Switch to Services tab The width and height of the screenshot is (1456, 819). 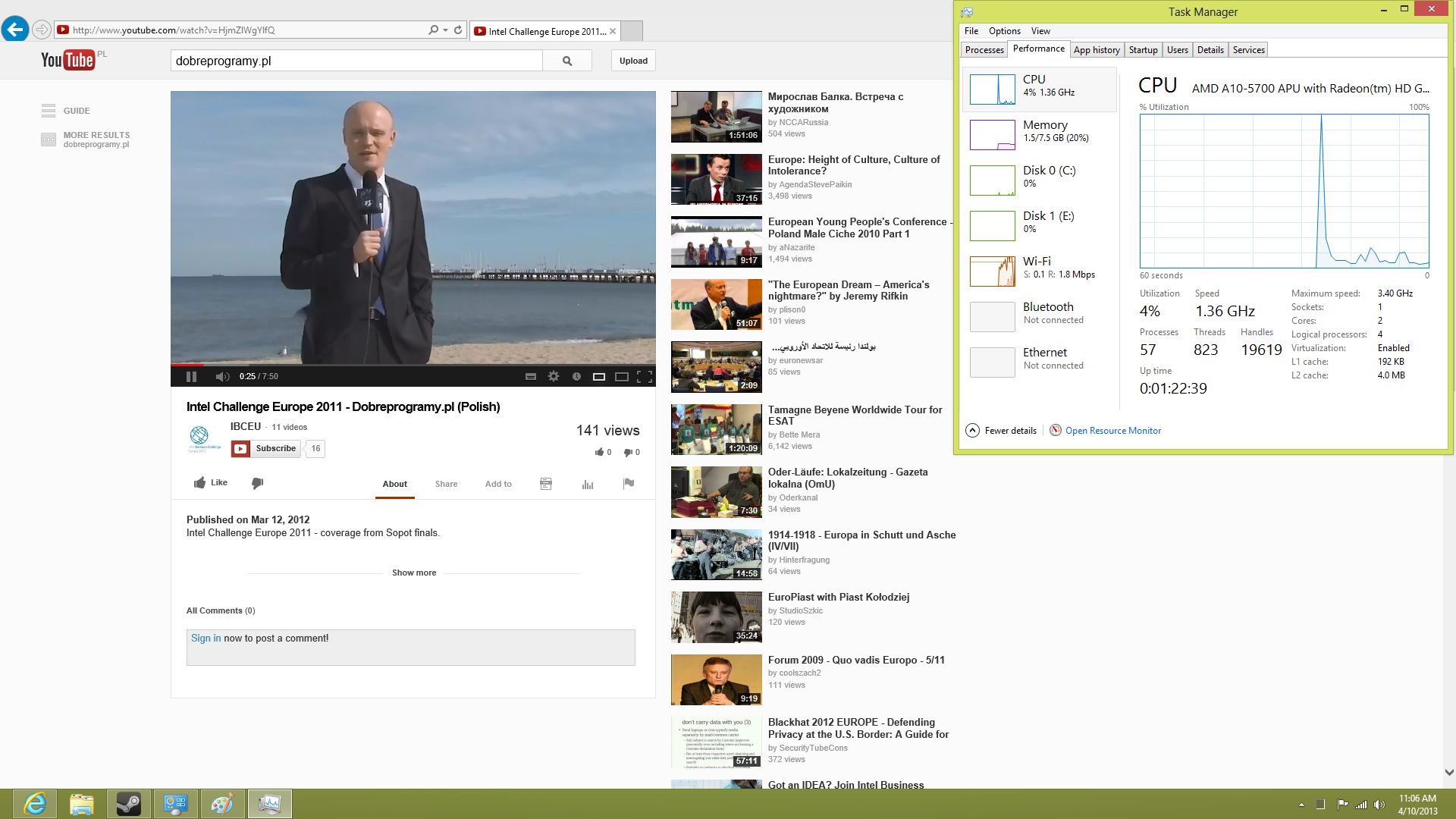pyautogui.click(x=1248, y=50)
